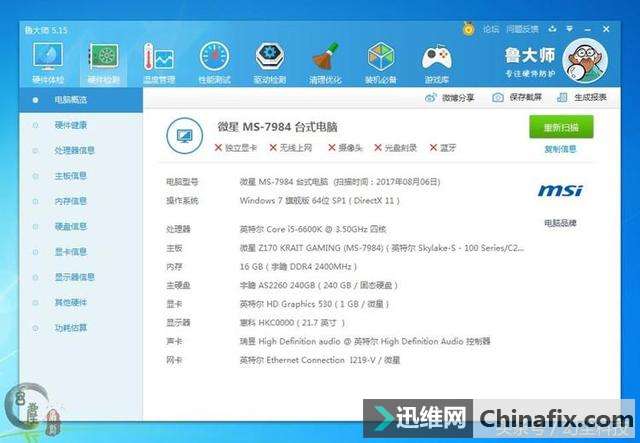
Task: Open 清理优化 cleanup optimization broom icon
Action: point(325,63)
